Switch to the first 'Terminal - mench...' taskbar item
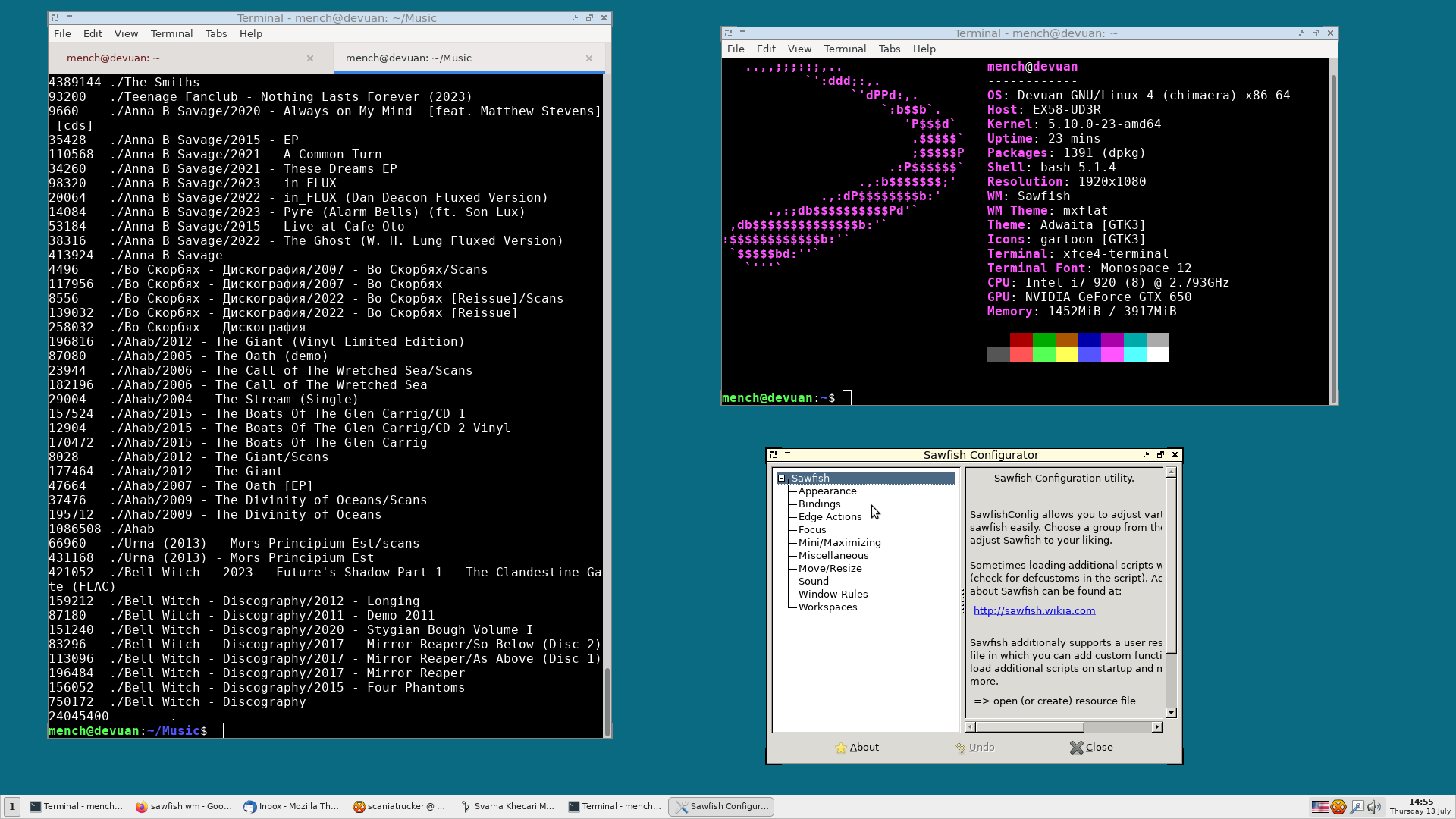1456x819 pixels. (x=76, y=806)
